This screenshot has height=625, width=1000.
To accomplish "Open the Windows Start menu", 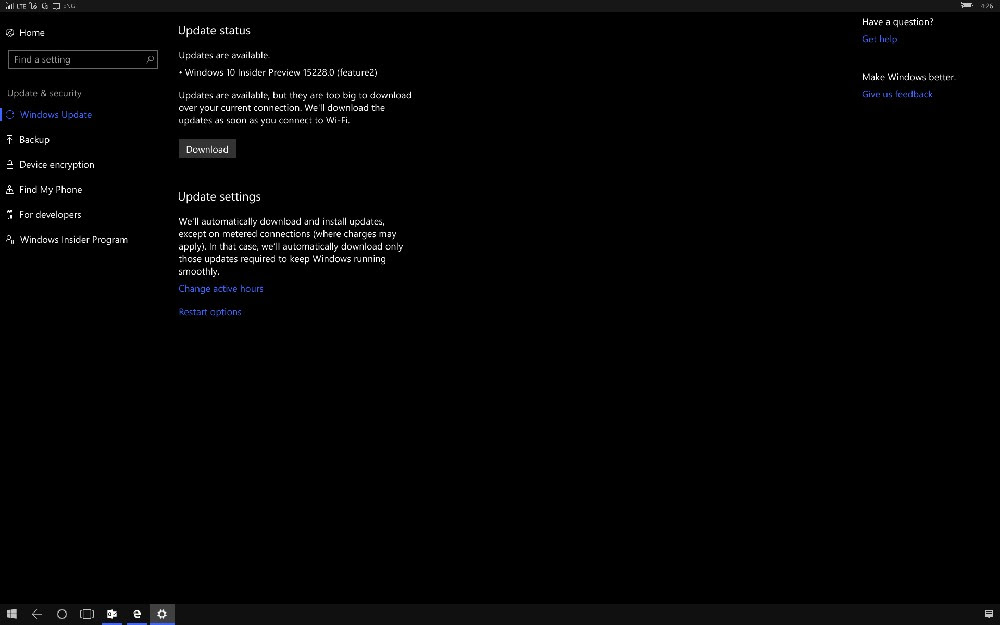I will pyautogui.click(x=12, y=614).
